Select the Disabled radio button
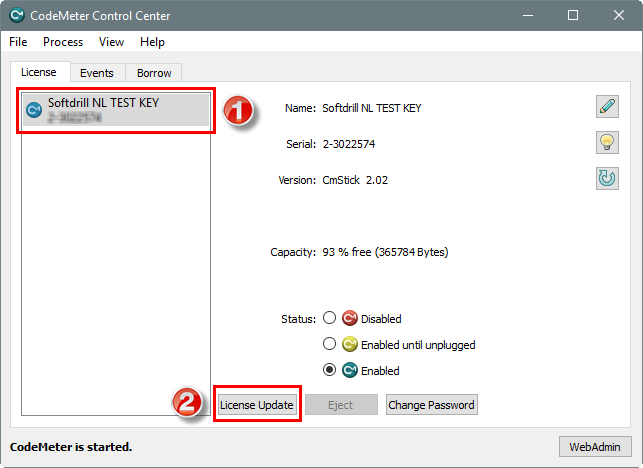Viewport: 643px width, 468px height. coord(329,319)
